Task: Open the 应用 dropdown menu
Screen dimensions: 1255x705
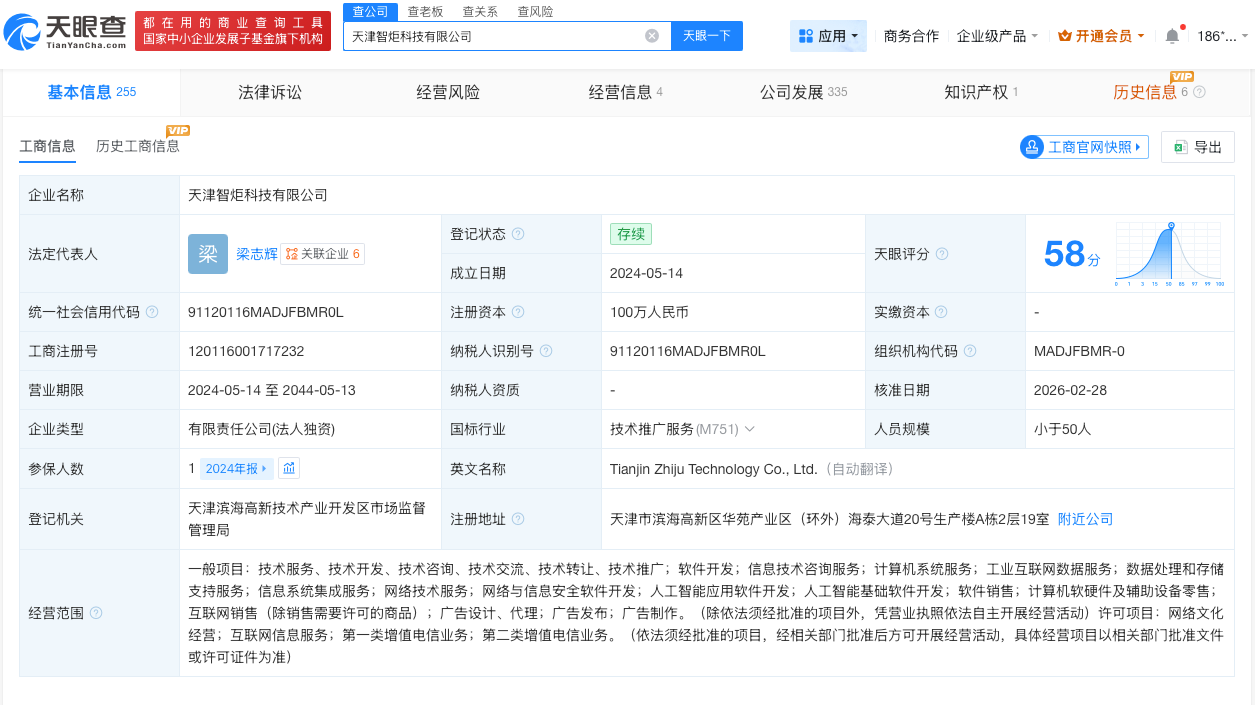Action: pos(829,36)
